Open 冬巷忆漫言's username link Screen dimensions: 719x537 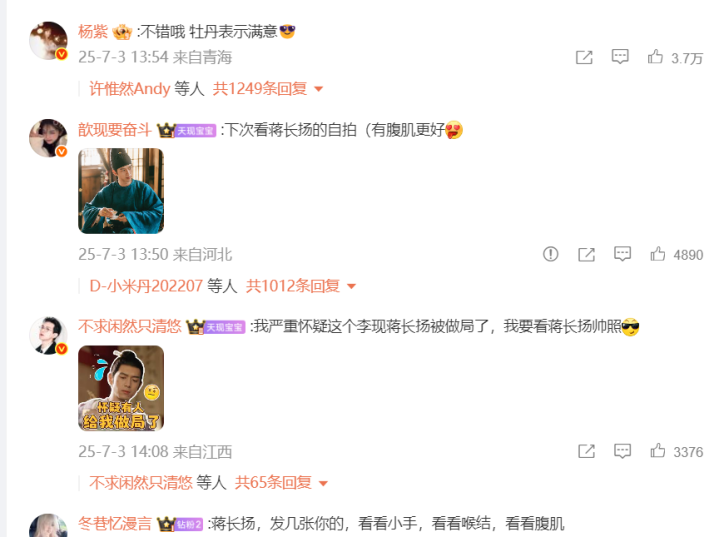(115, 523)
